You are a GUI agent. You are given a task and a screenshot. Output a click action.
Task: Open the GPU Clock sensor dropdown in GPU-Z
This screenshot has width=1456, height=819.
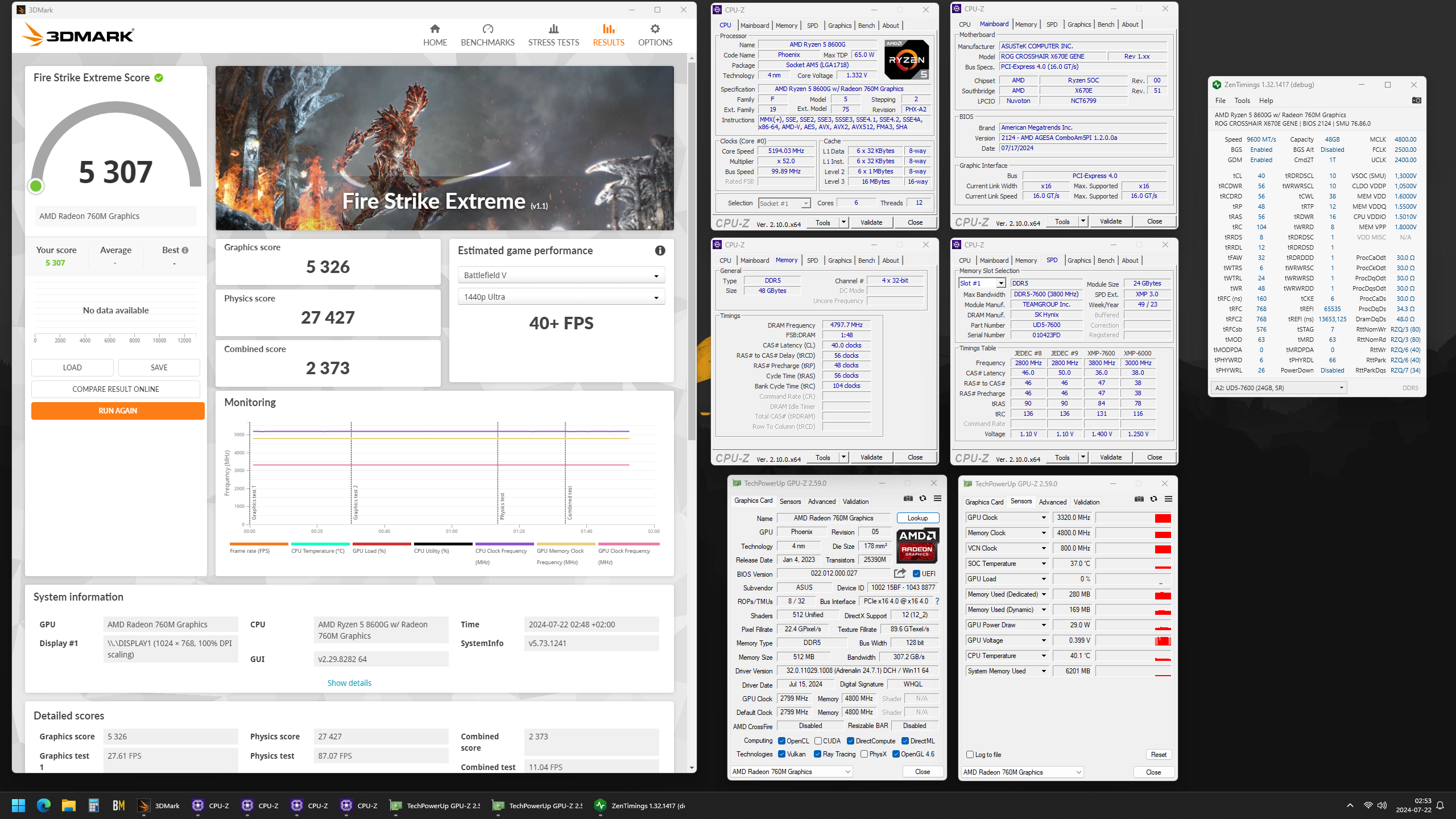click(x=1044, y=518)
